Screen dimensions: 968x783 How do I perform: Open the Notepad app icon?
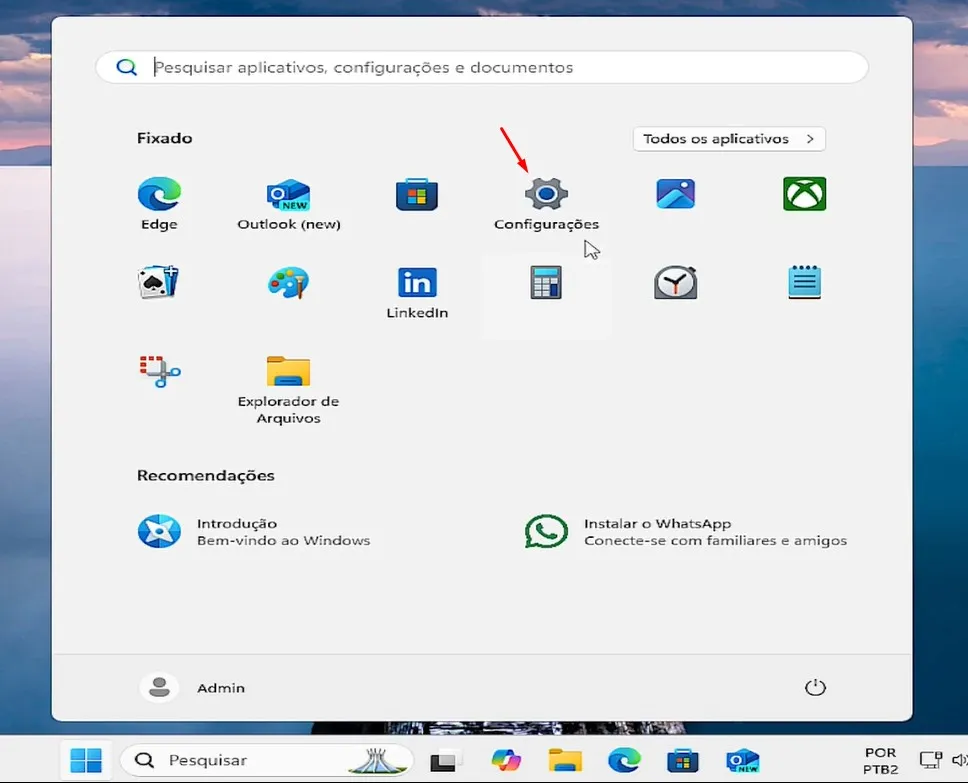[804, 283]
